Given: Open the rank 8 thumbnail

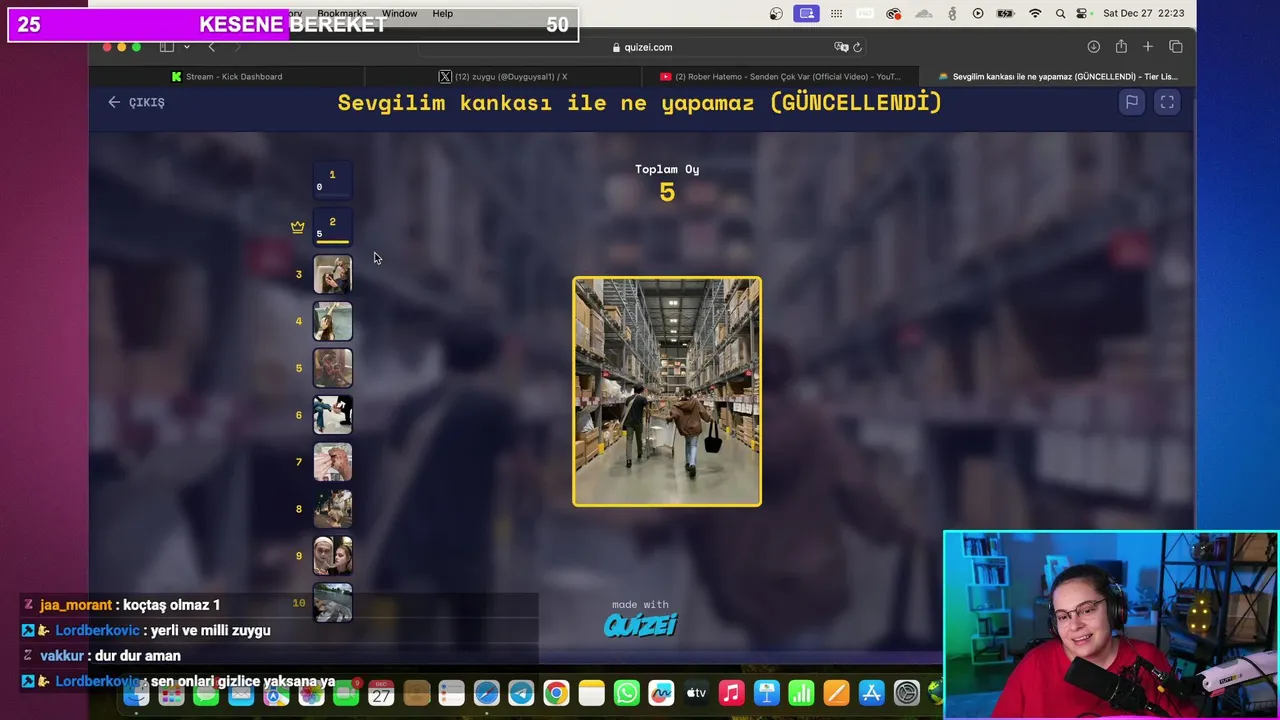Looking at the screenshot, I should pyautogui.click(x=333, y=509).
